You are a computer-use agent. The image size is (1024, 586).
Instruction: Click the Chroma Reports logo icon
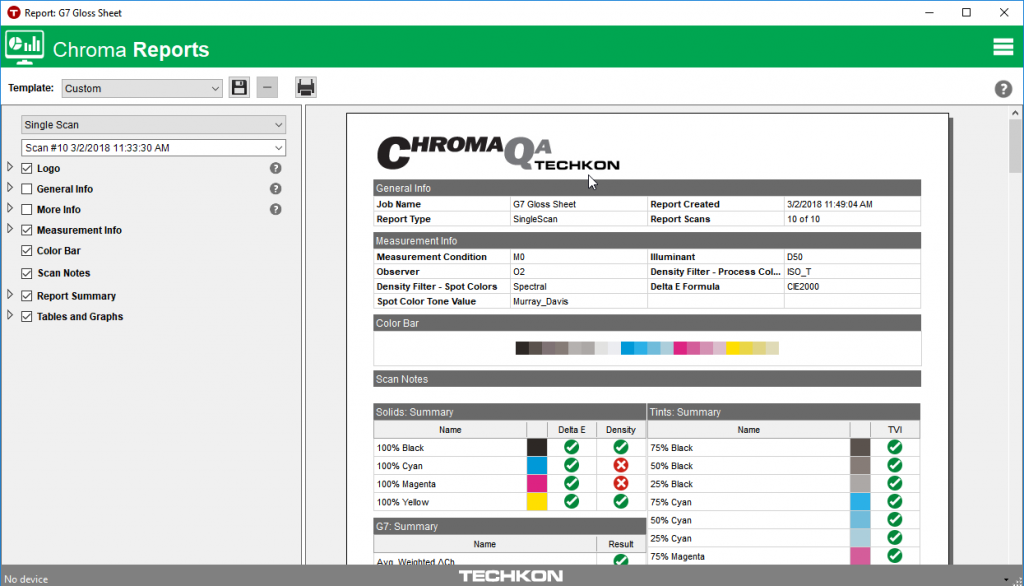[x=25, y=47]
